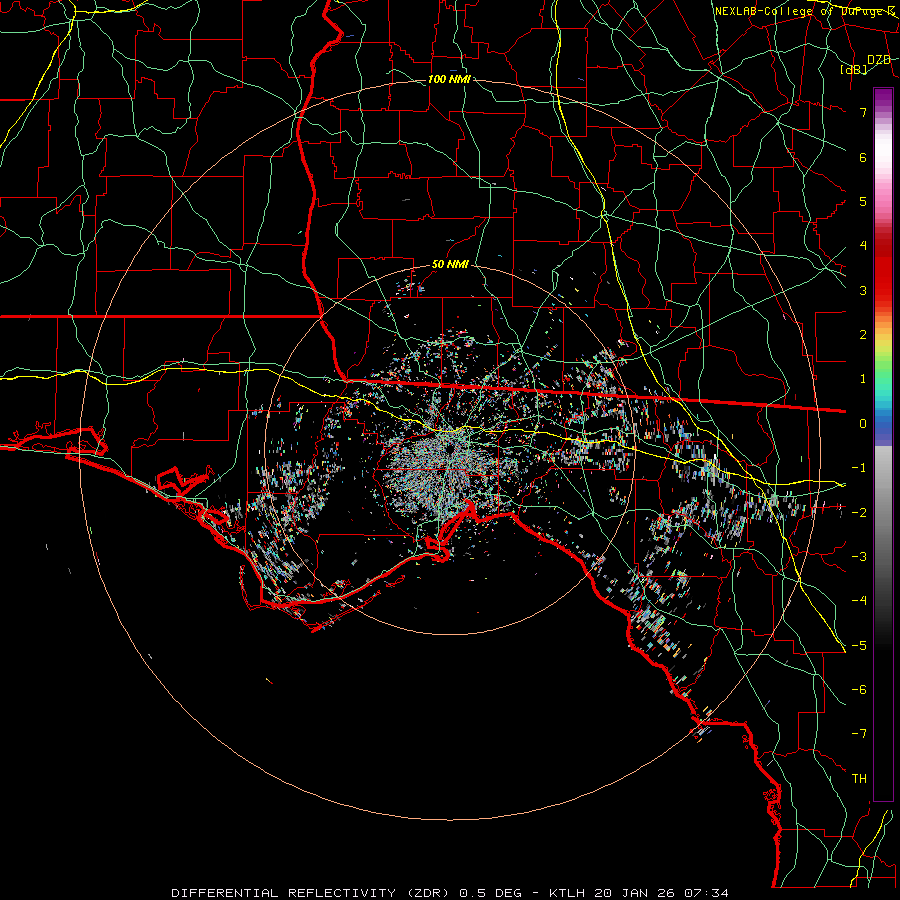Click the color scale value 4

(x=863, y=246)
